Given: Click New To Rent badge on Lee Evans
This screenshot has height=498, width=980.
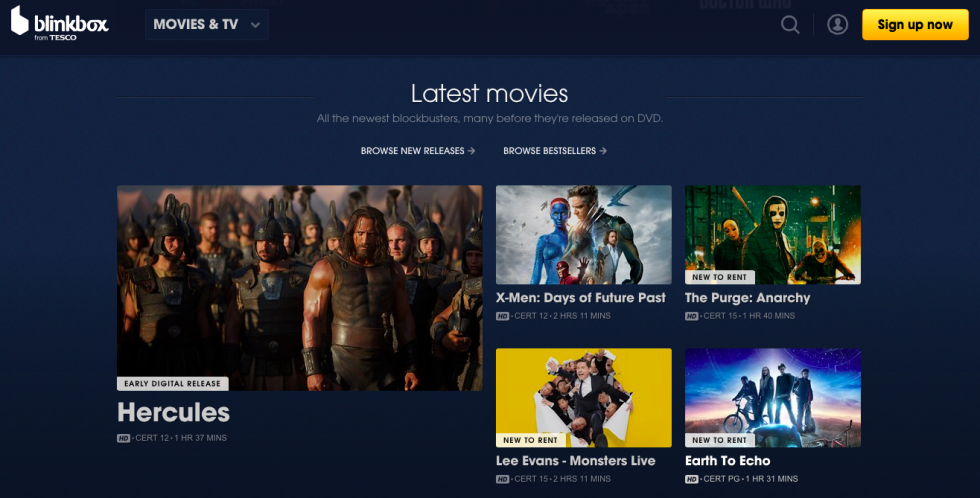Looking at the screenshot, I should pos(531,441).
